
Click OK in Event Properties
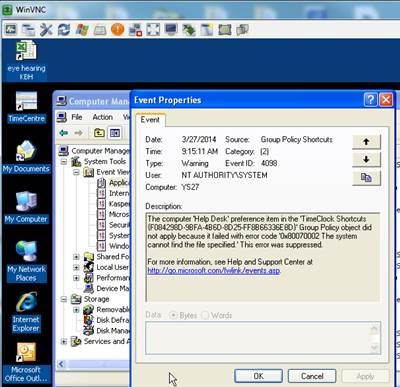pyautogui.click(x=258, y=376)
